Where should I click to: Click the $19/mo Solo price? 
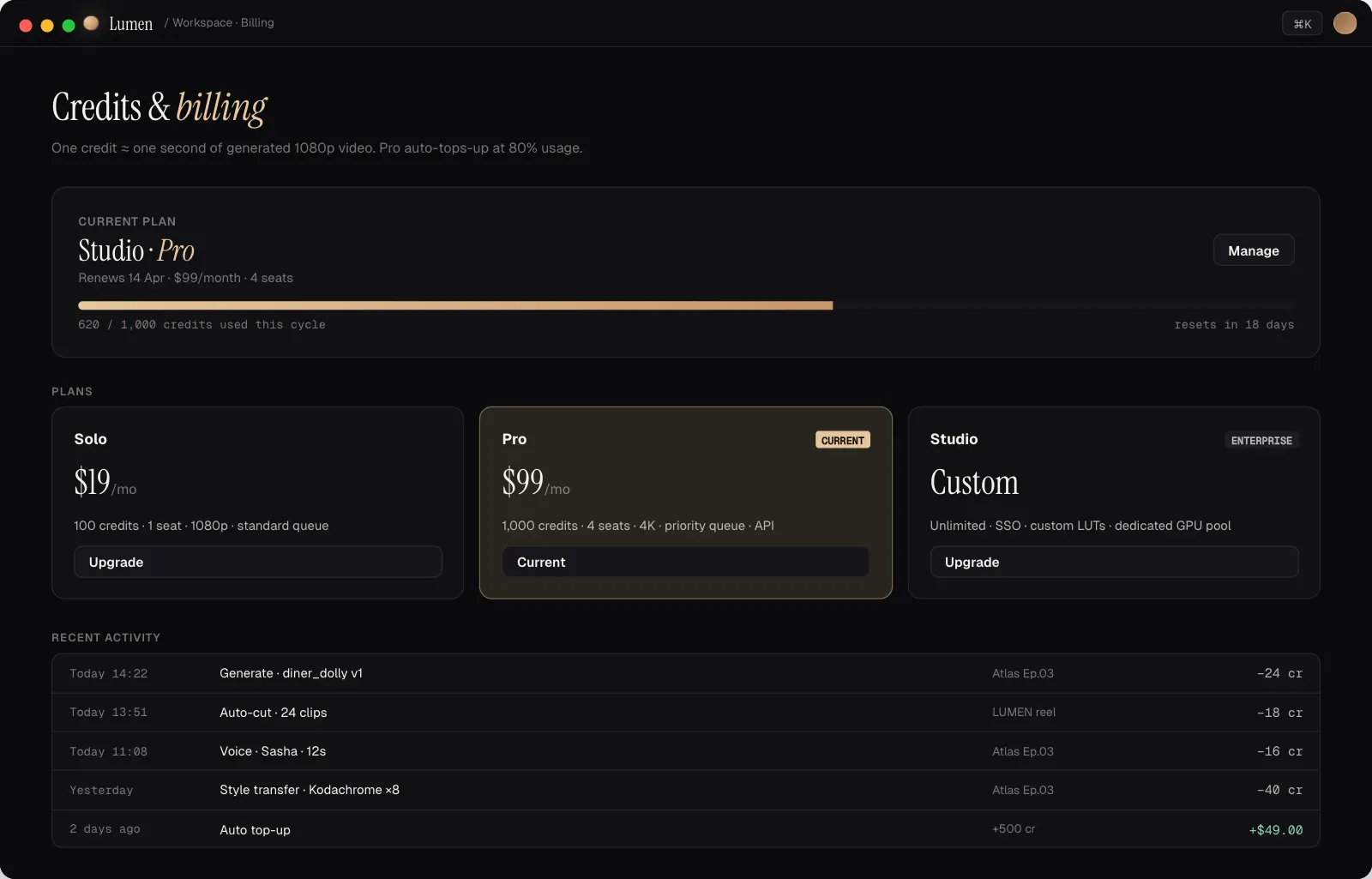(x=105, y=483)
